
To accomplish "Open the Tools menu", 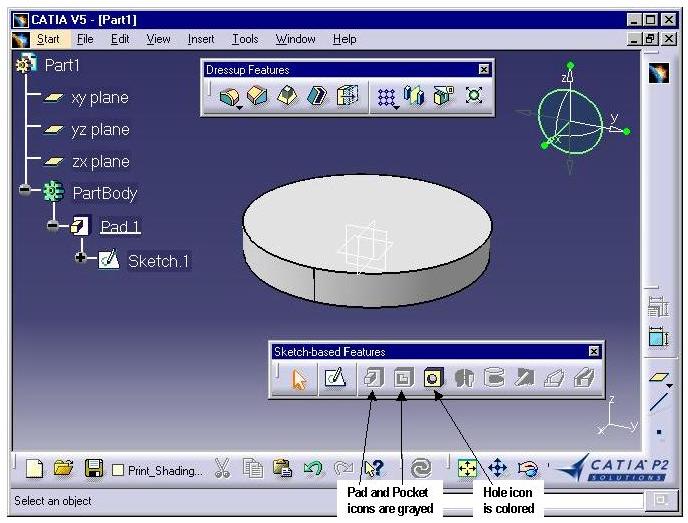I will tap(245, 39).
